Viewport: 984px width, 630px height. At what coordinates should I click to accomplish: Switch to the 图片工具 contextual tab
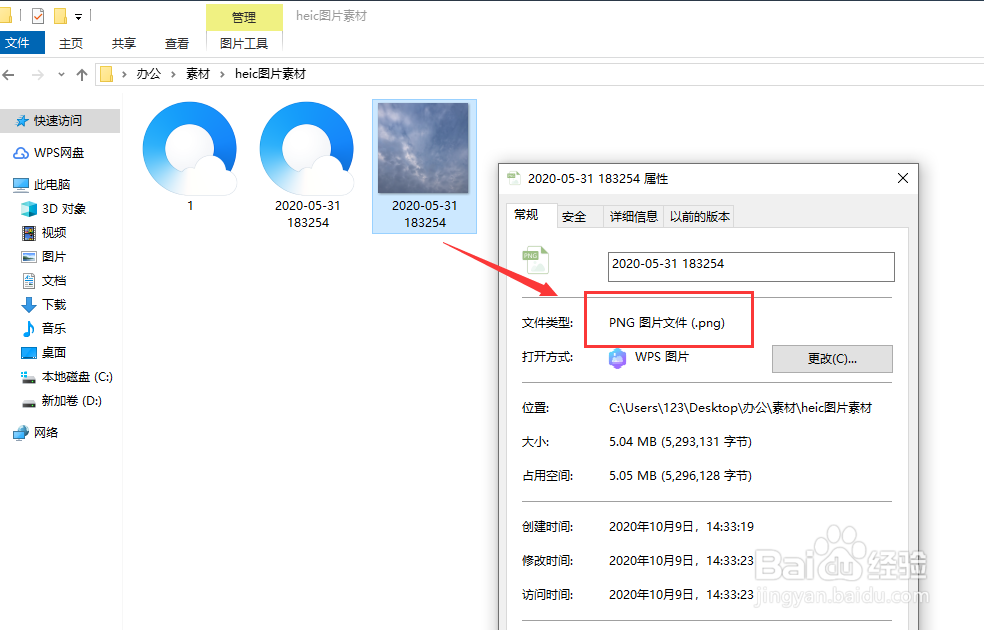pyautogui.click(x=243, y=42)
